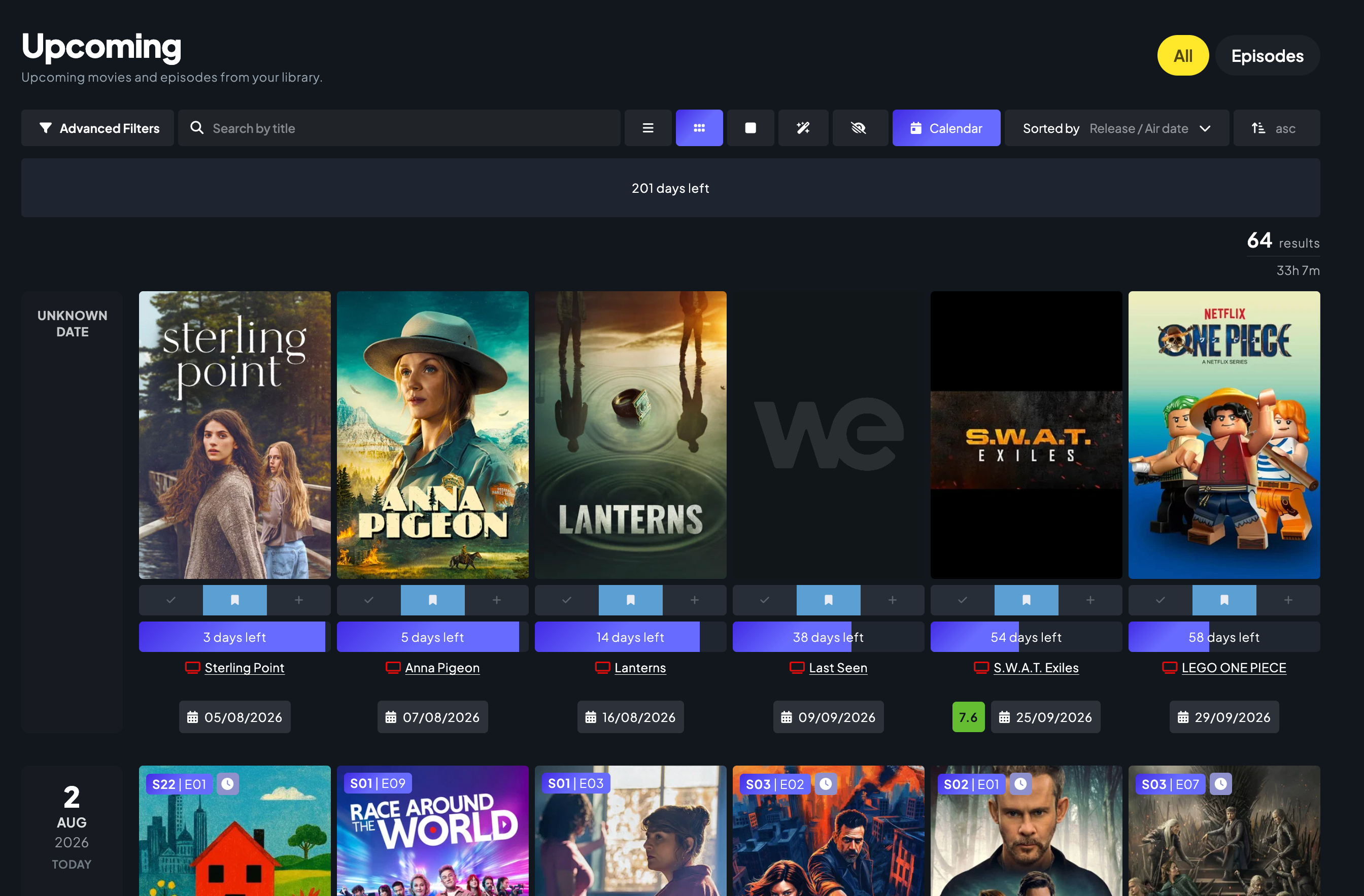Add S.W.A.T. Exiles to a list
This screenshot has height=896, width=1364.
(1090, 600)
